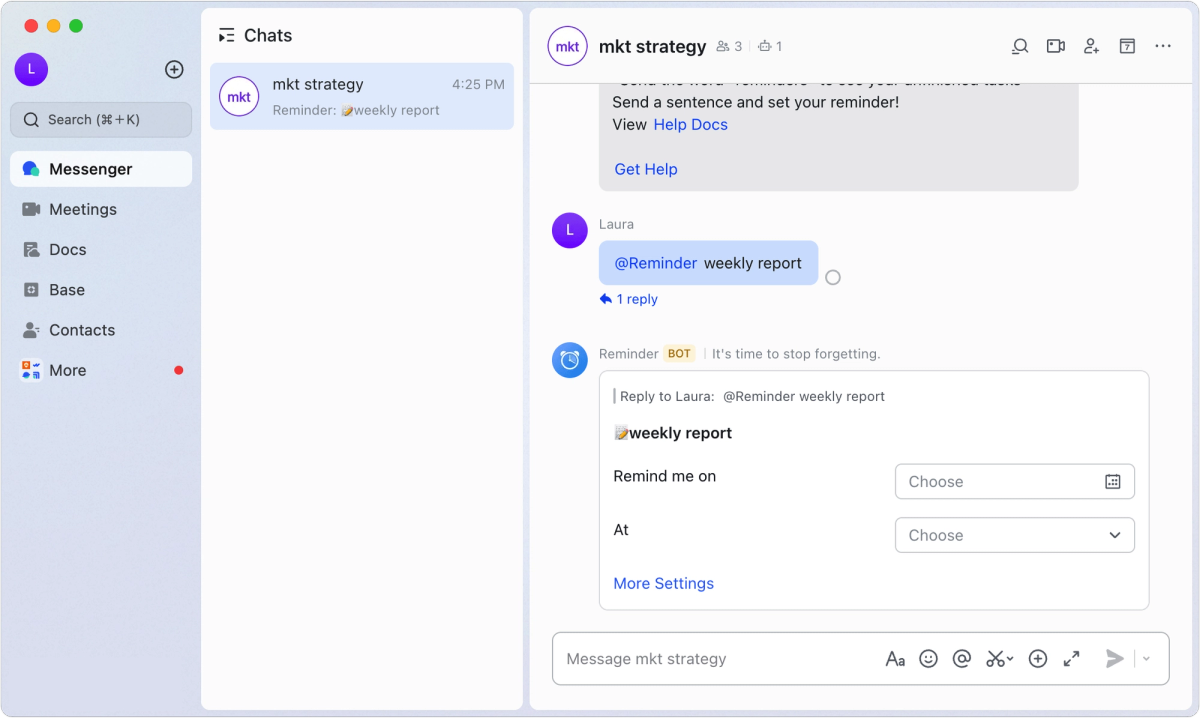Open More apps in the sidebar
The width and height of the screenshot is (1200, 718).
[x=101, y=370]
